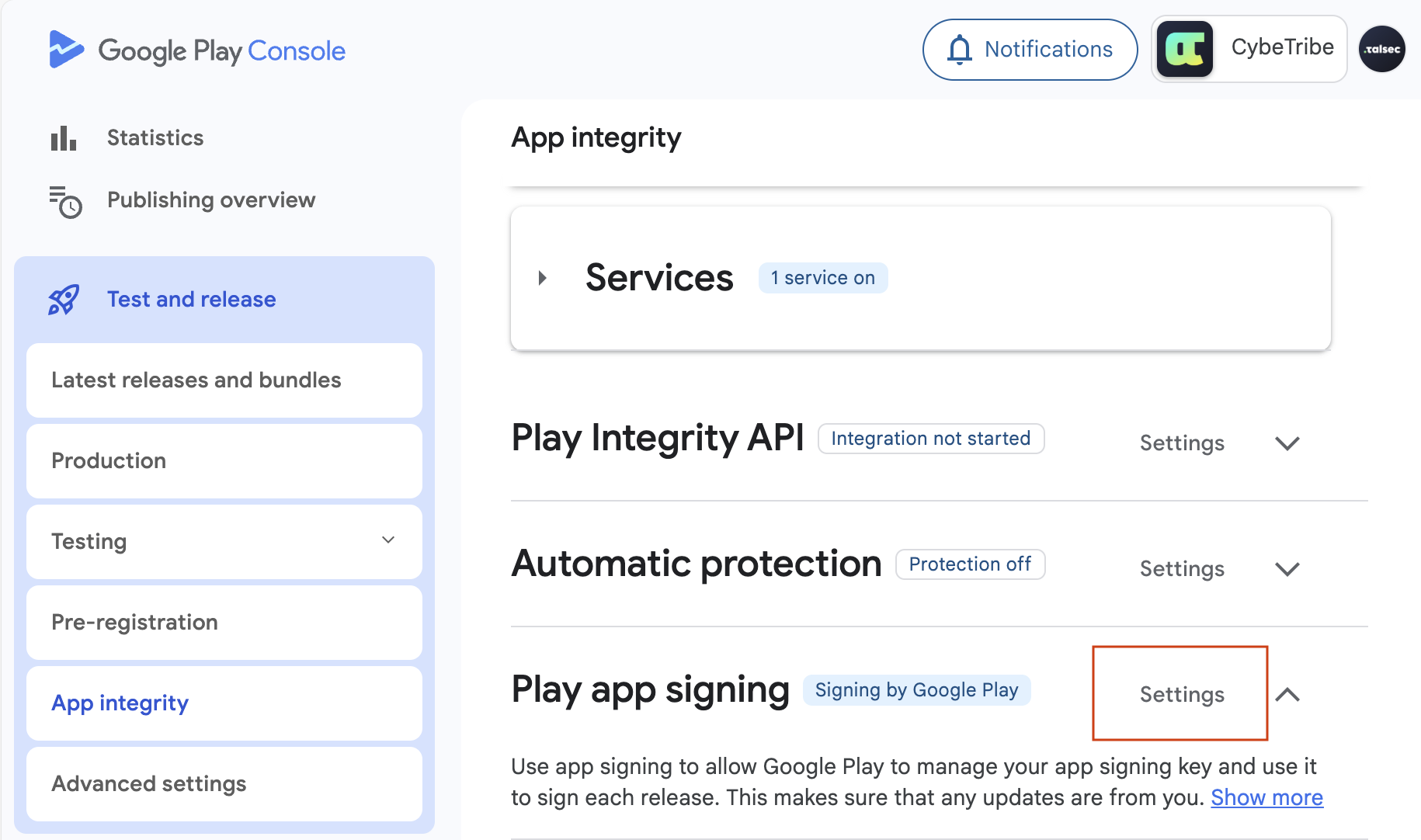
Task: Click the Show more link
Action: (x=1266, y=797)
